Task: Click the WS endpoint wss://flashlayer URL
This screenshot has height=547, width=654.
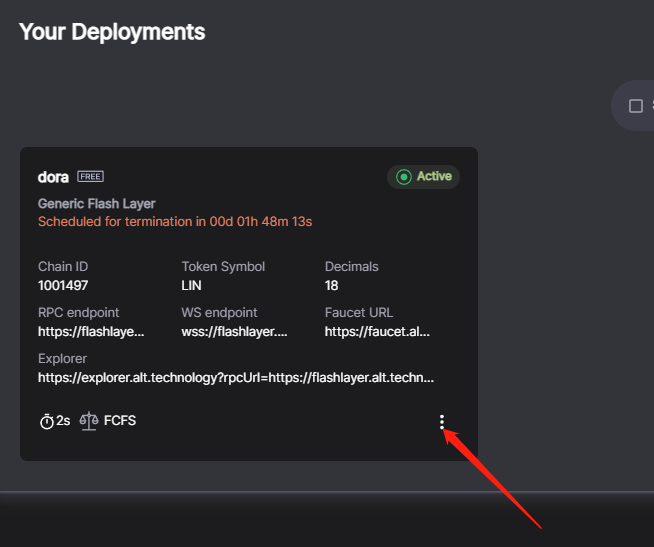Action: click(x=234, y=331)
